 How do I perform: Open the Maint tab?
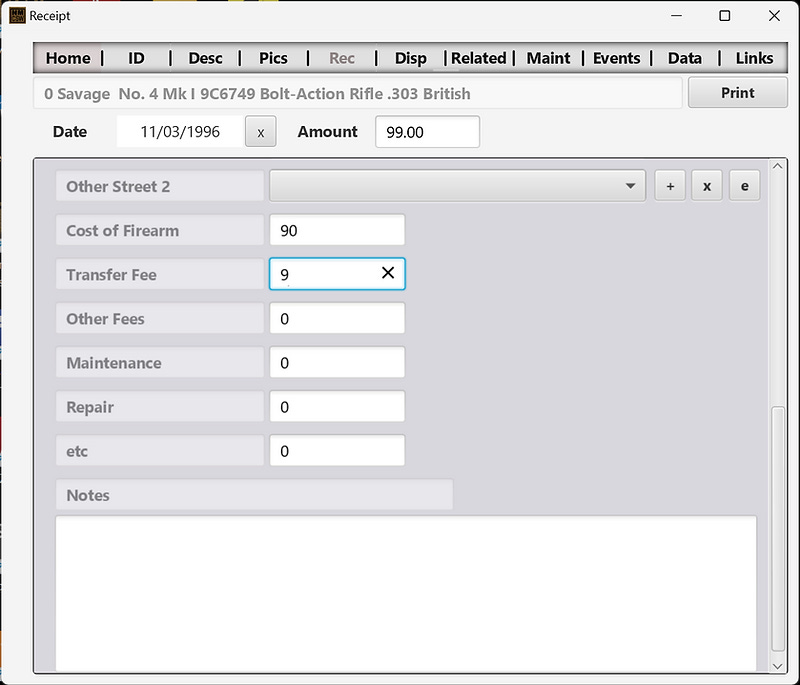point(548,58)
